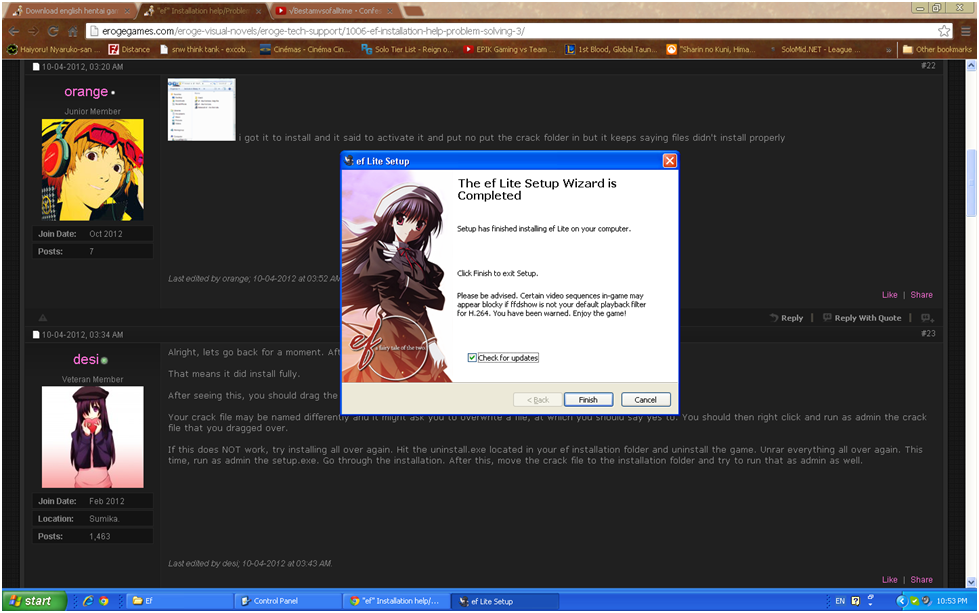This screenshot has height=613, width=979.
Task: Click the EN language bar indicator
Action: click(x=840, y=601)
